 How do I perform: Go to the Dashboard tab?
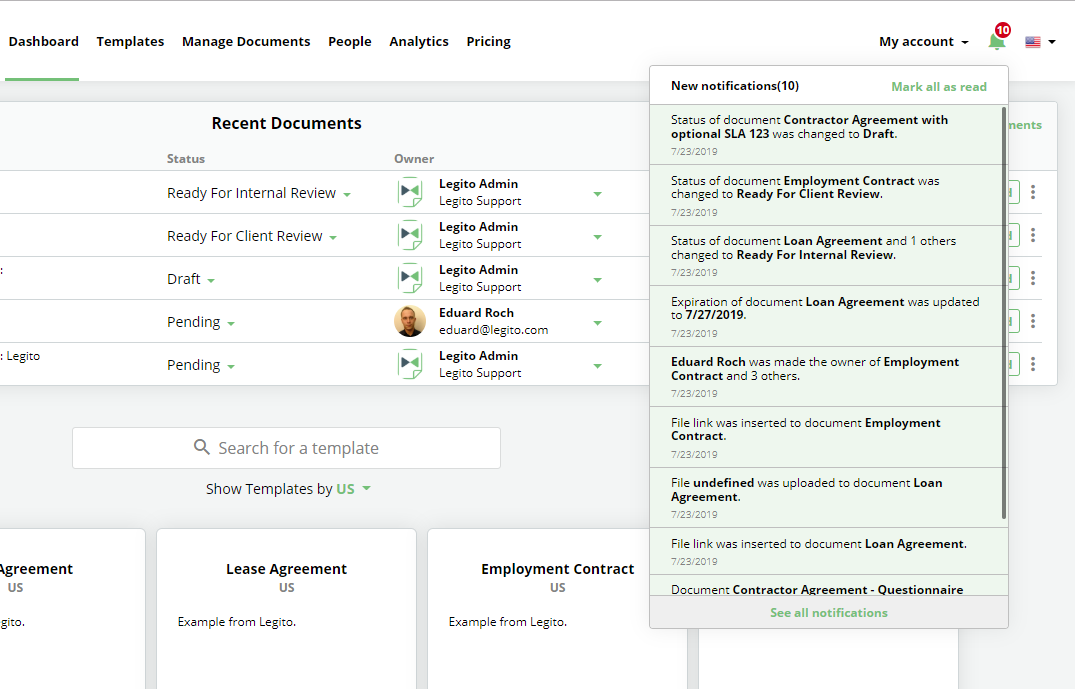43,41
